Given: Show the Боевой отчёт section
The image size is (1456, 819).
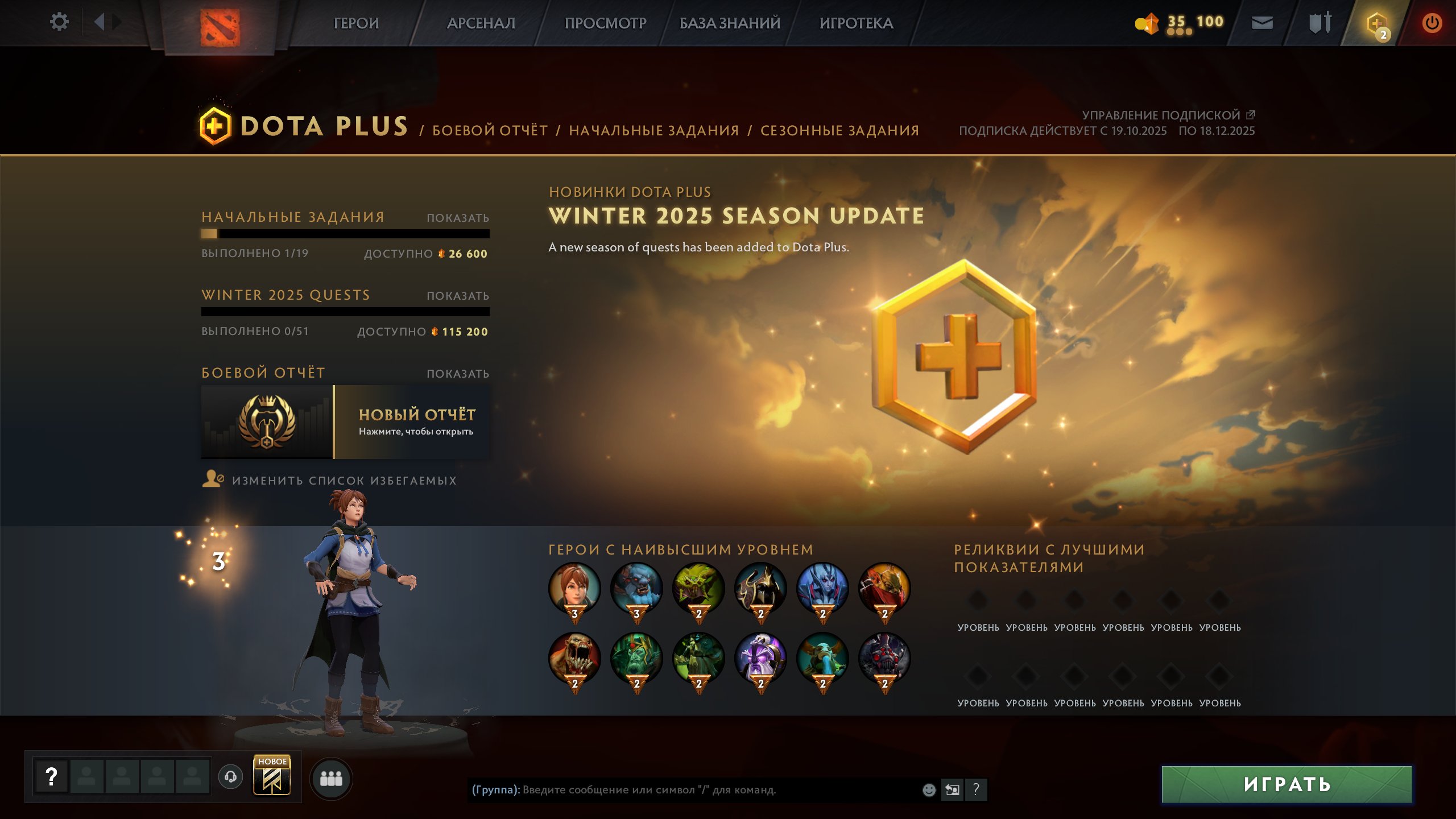Looking at the screenshot, I should coord(458,374).
